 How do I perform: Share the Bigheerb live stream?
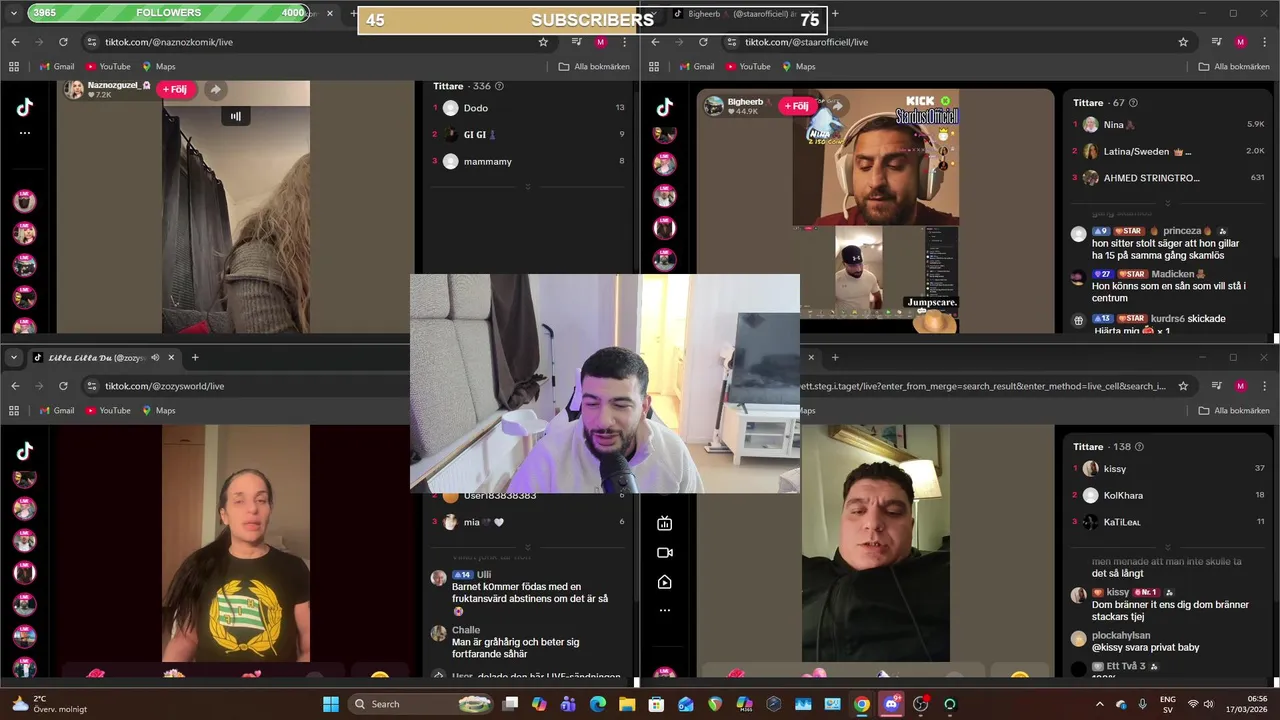[x=837, y=105]
